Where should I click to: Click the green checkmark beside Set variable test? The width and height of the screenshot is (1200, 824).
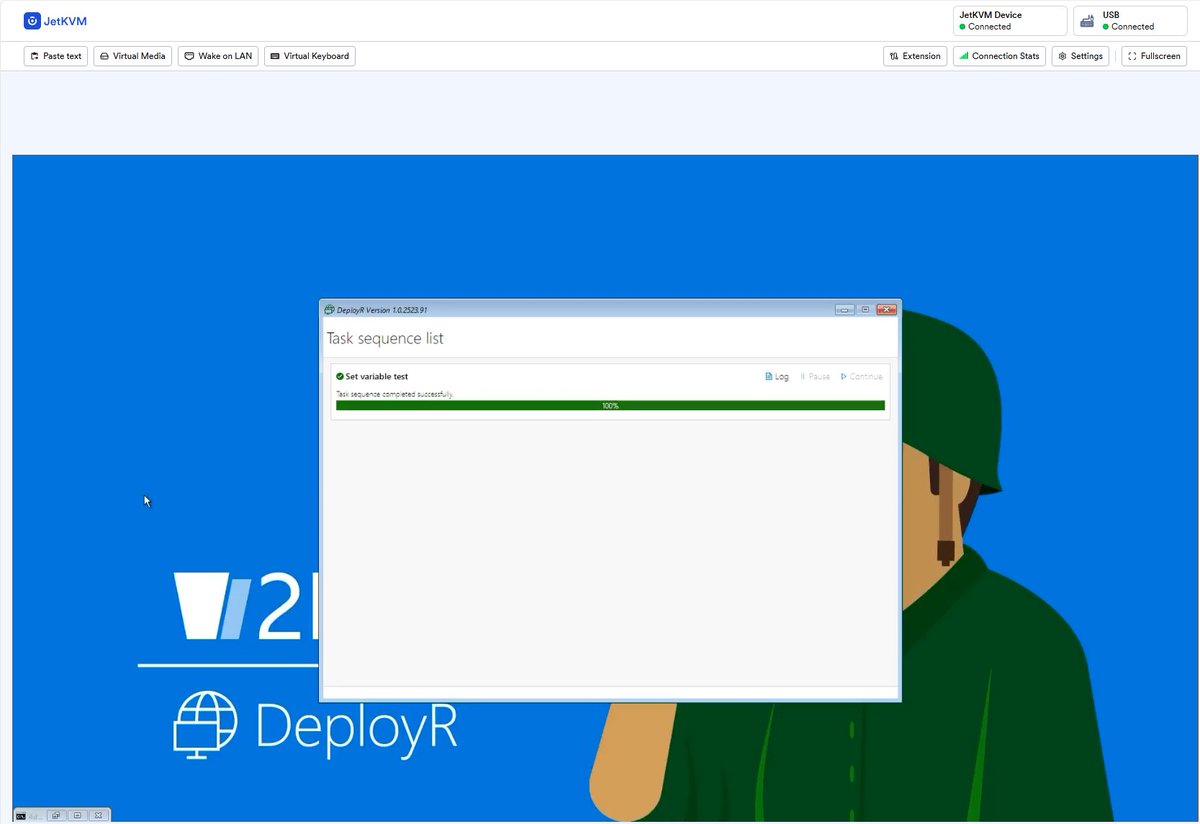pyautogui.click(x=340, y=376)
